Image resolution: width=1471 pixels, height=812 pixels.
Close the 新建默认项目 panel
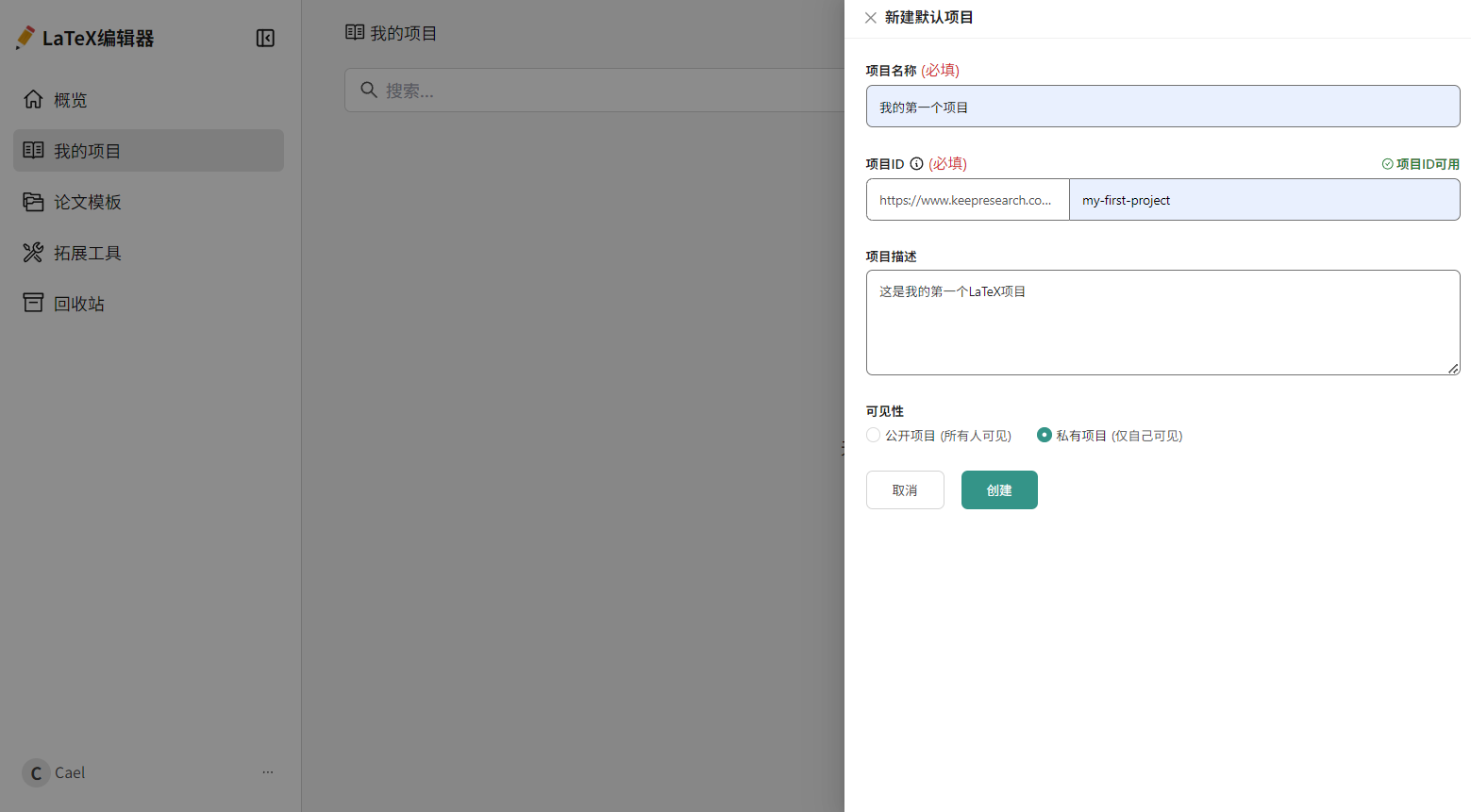[870, 17]
